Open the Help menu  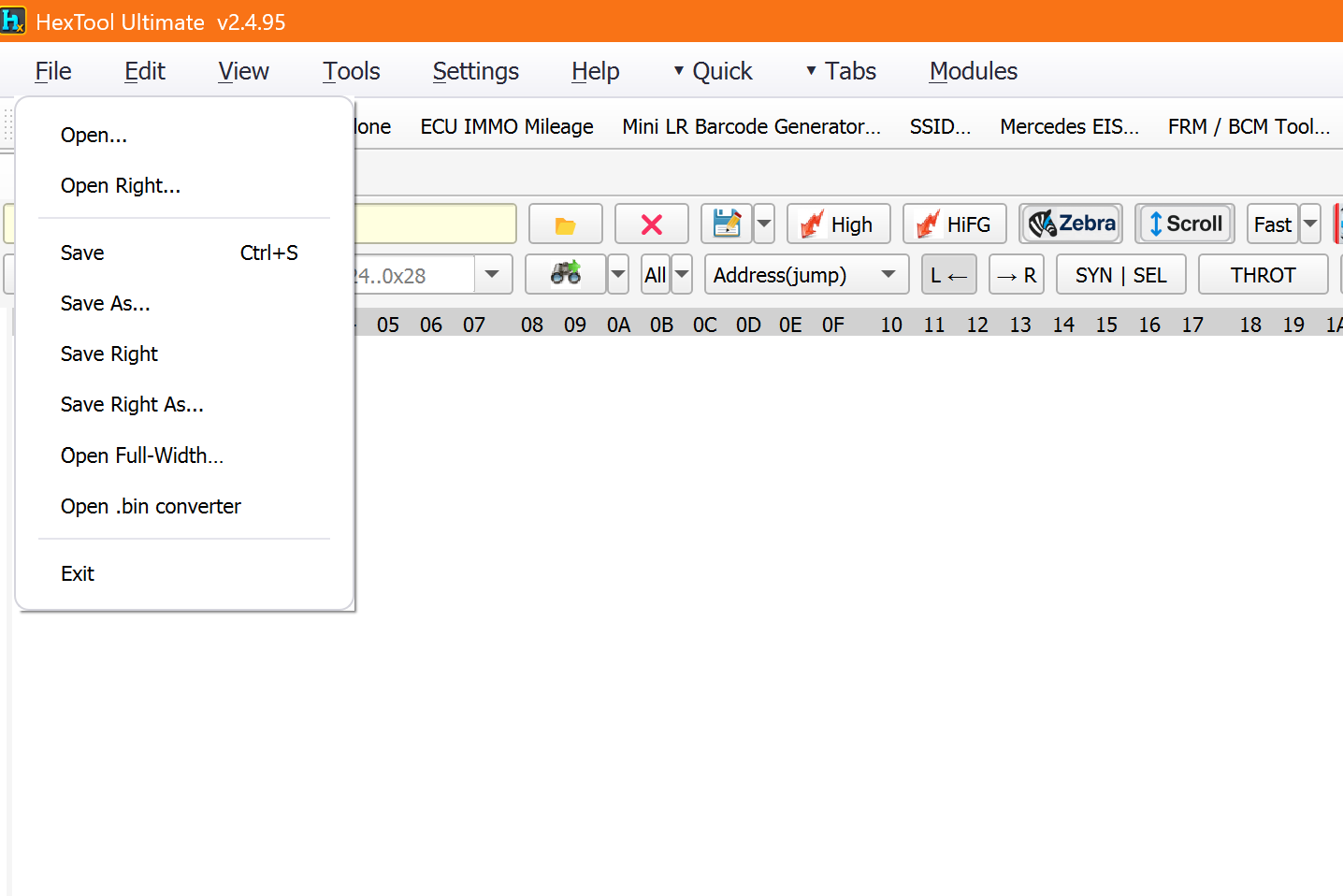click(596, 71)
